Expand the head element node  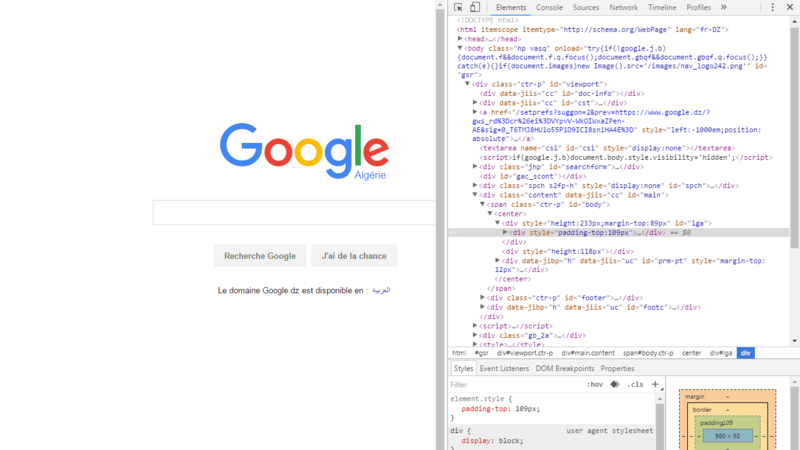pyautogui.click(x=460, y=39)
